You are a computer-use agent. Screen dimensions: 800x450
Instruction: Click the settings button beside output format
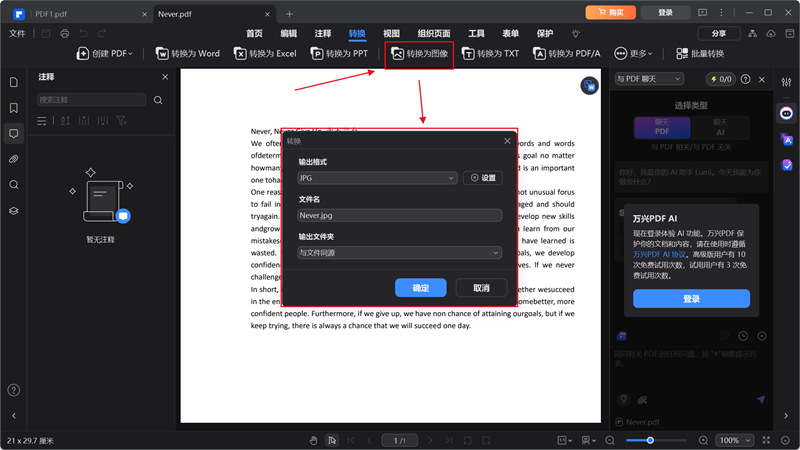(x=483, y=178)
